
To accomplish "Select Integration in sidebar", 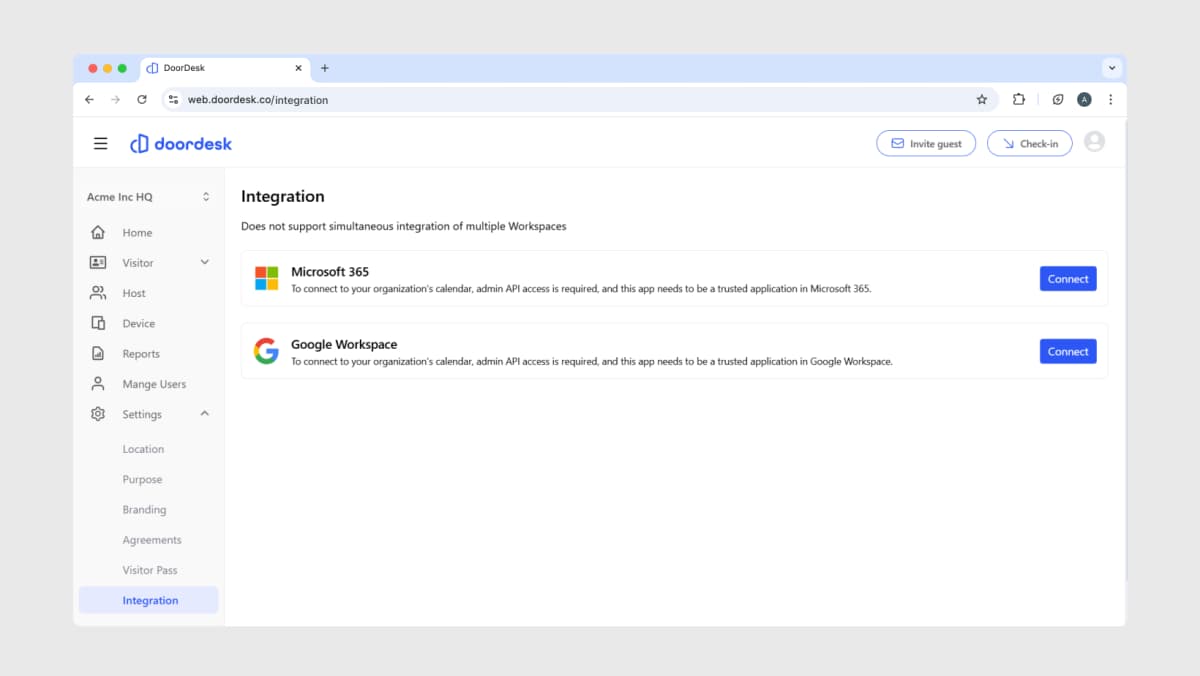I will point(149,600).
